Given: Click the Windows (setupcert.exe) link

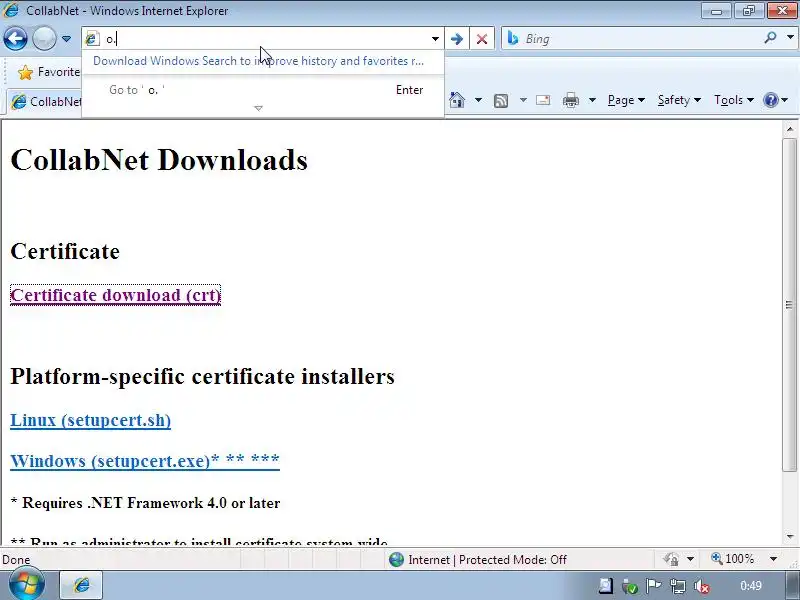Looking at the screenshot, I should (x=145, y=461).
